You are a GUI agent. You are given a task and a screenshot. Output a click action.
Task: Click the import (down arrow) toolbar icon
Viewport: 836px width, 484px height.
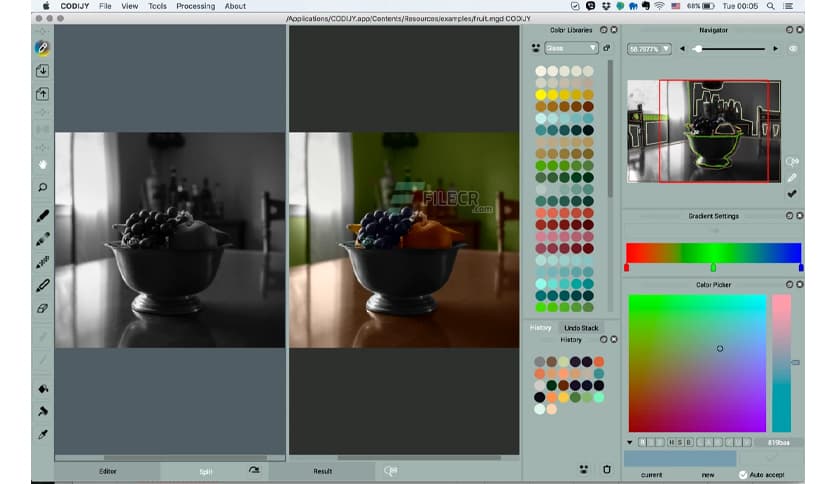coord(42,71)
